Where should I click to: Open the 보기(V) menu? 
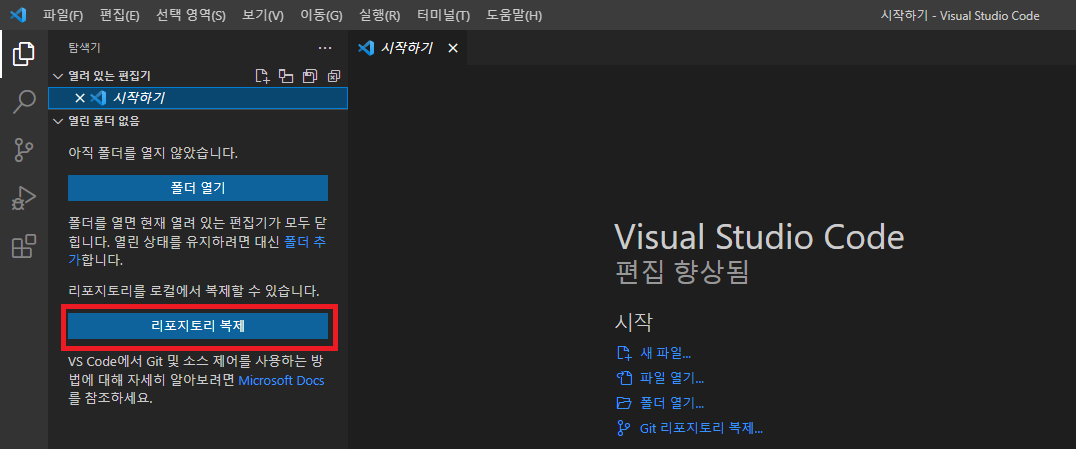(x=263, y=15)
